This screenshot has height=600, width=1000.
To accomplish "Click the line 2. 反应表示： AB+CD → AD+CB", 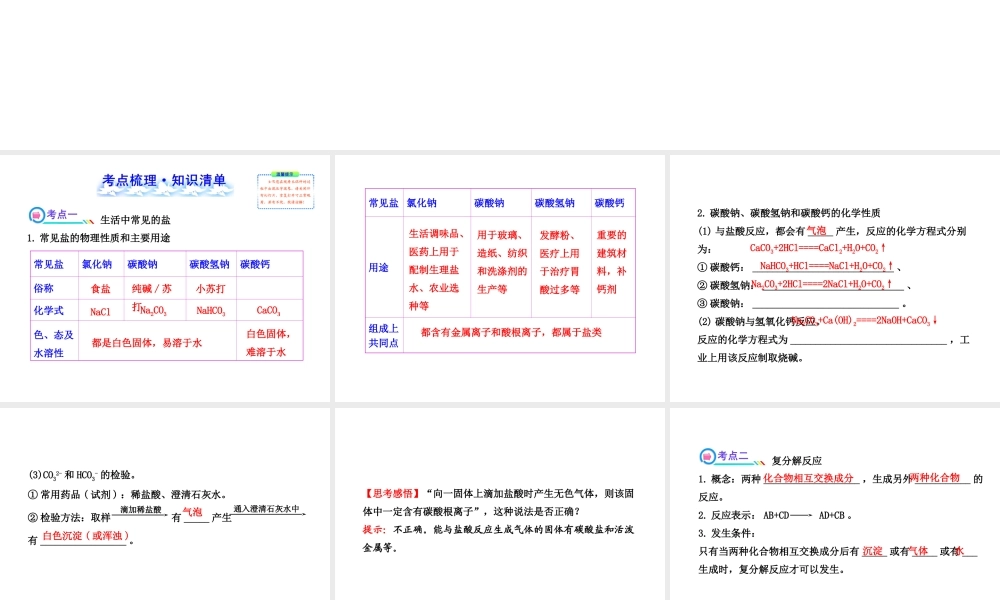I will point(775,515).
